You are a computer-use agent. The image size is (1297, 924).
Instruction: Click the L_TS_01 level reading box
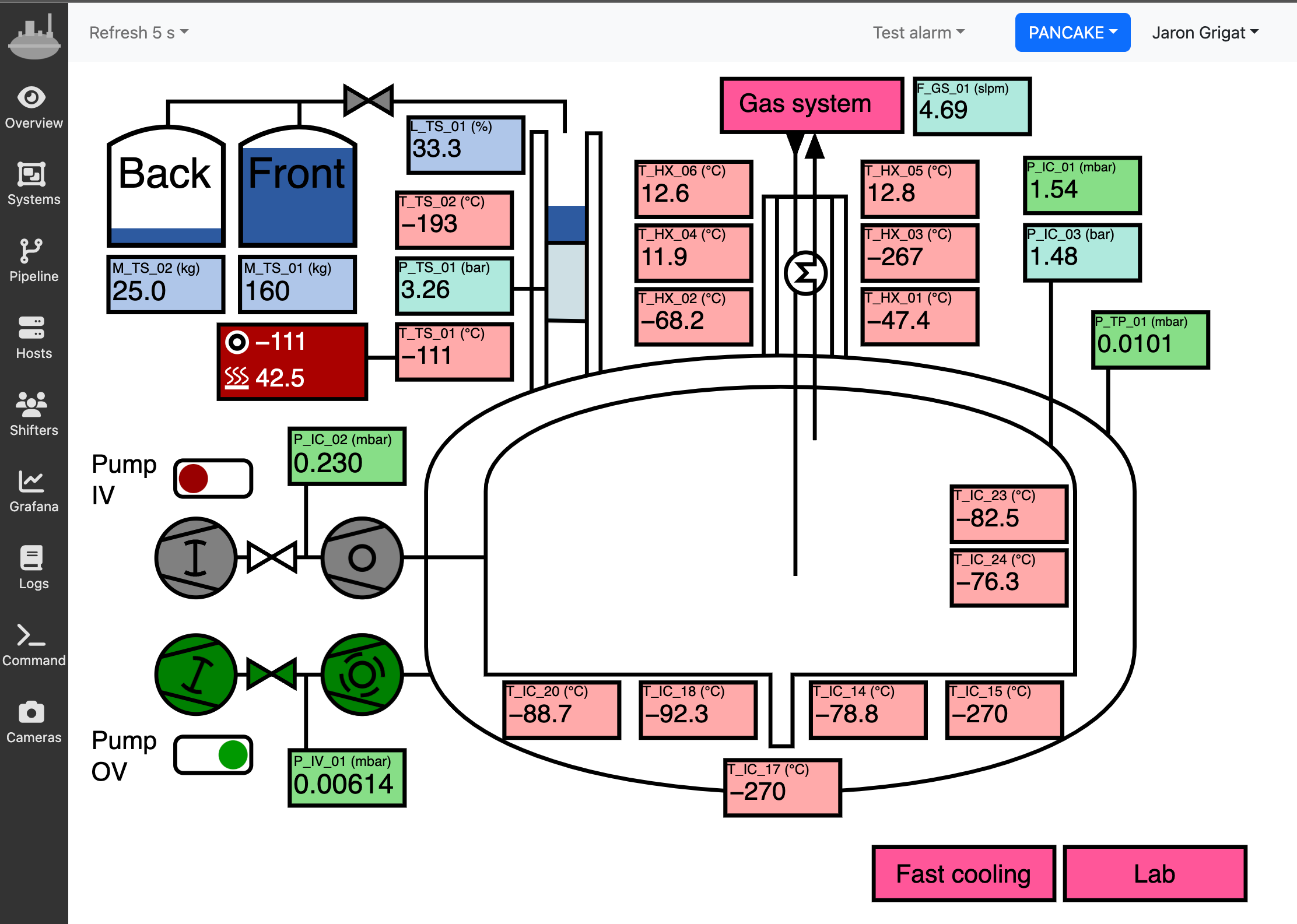point(465,145)
